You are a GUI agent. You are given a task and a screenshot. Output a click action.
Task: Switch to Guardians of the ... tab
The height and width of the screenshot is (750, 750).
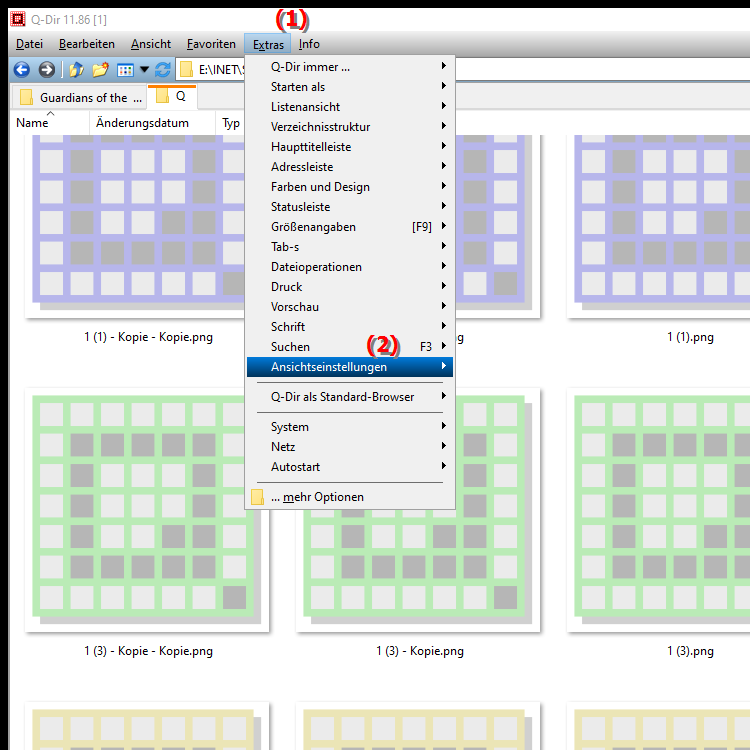coord(80,98)
